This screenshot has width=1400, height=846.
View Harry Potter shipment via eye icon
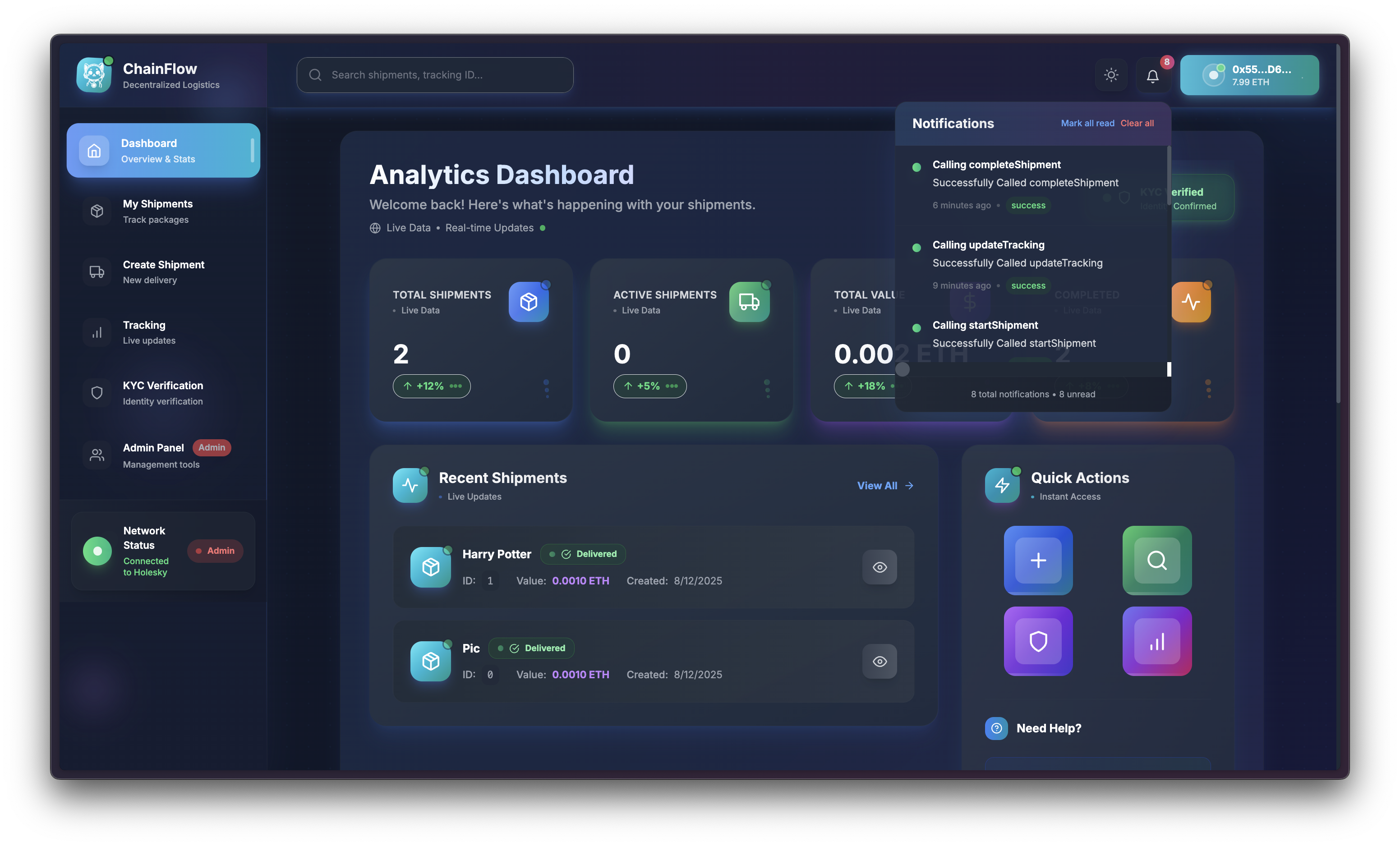click(880, 567)
